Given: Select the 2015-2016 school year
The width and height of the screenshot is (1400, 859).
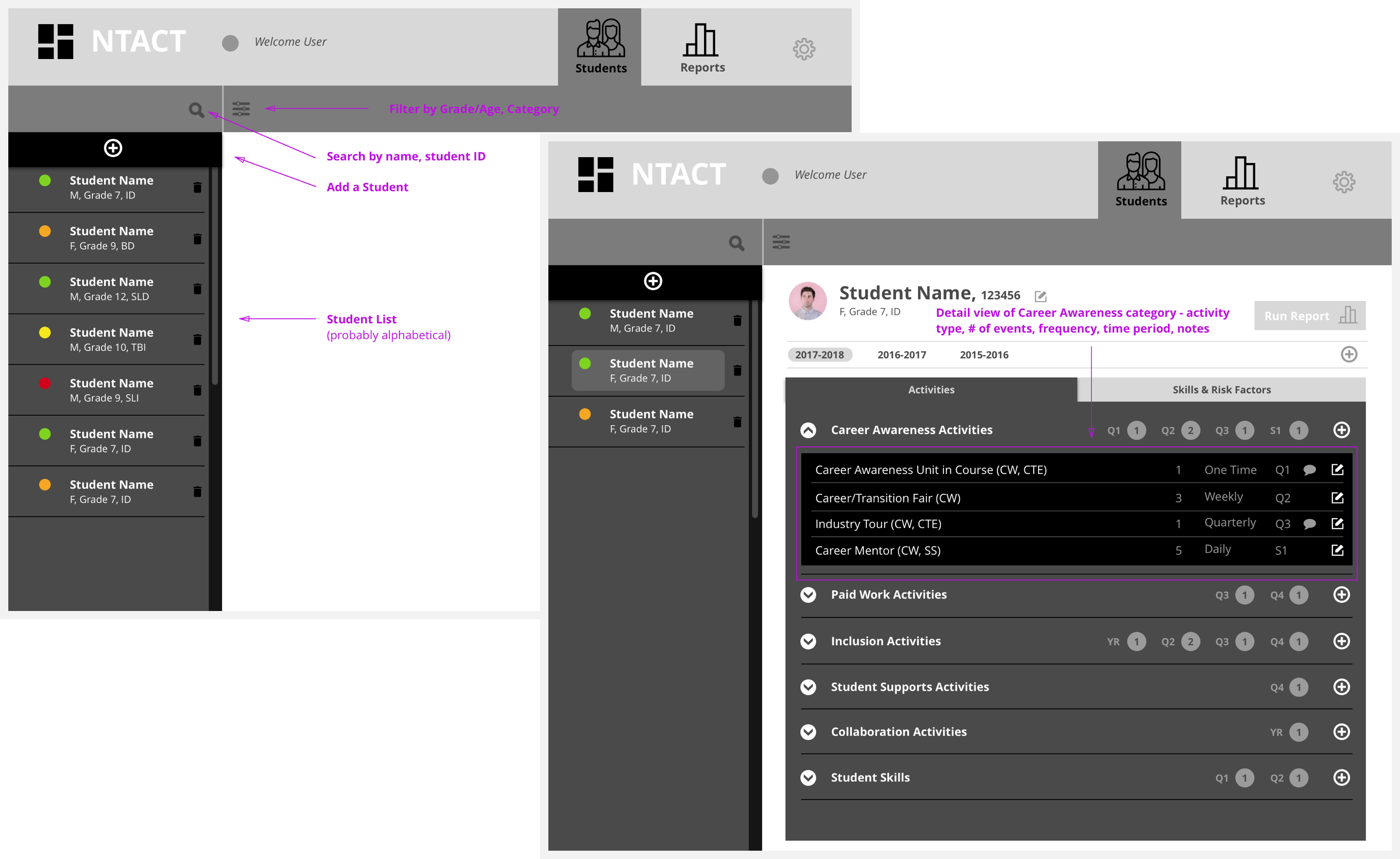Looking at the screenshot, I should (x=984, y=355).
